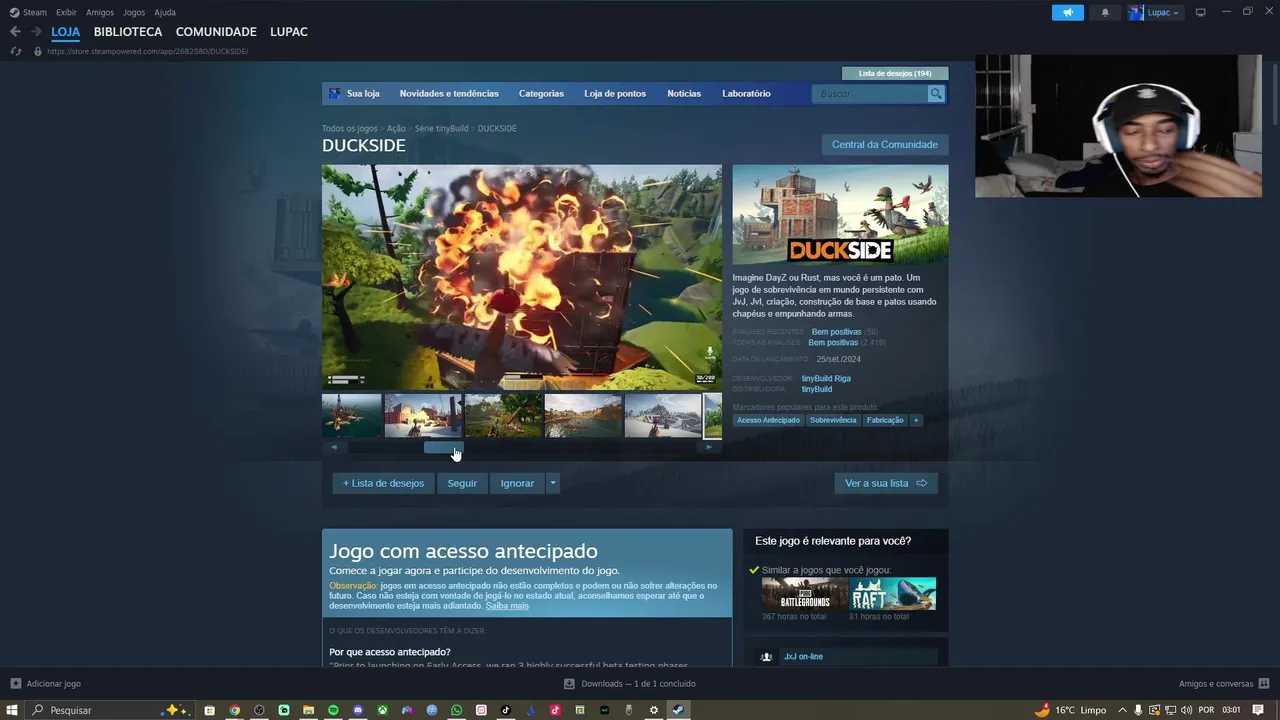1280x720 pixels.
Task: Open Amigos e conversas
Action: [1223, 684]
